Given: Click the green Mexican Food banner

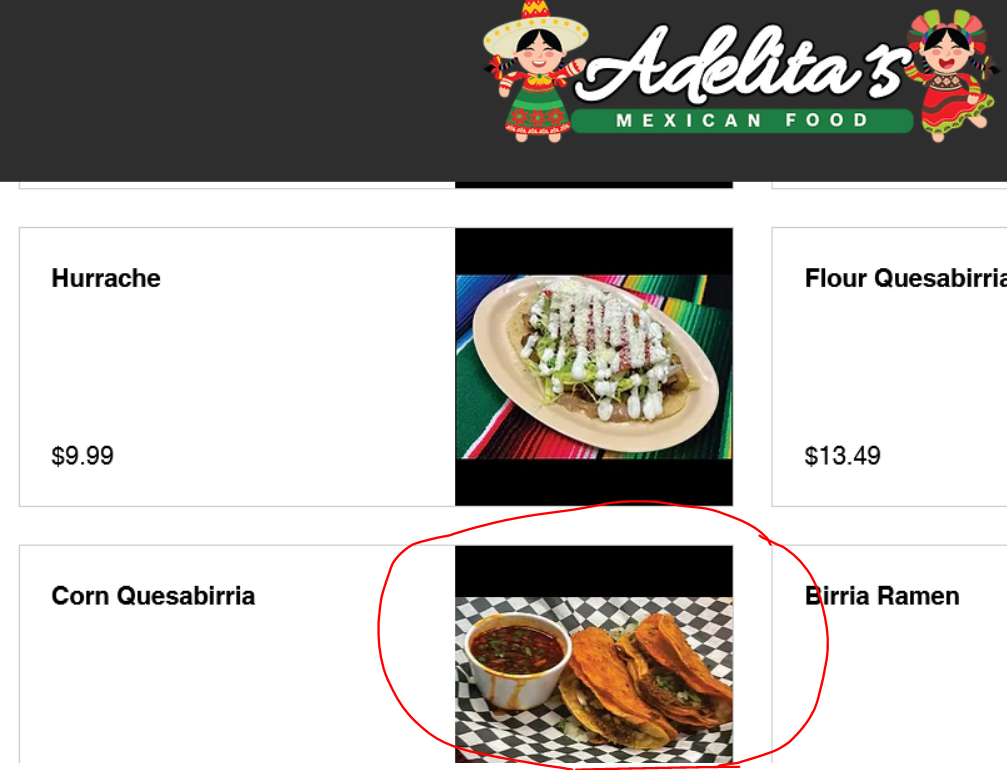Looking at the screenshot, I should pos(742,121).
